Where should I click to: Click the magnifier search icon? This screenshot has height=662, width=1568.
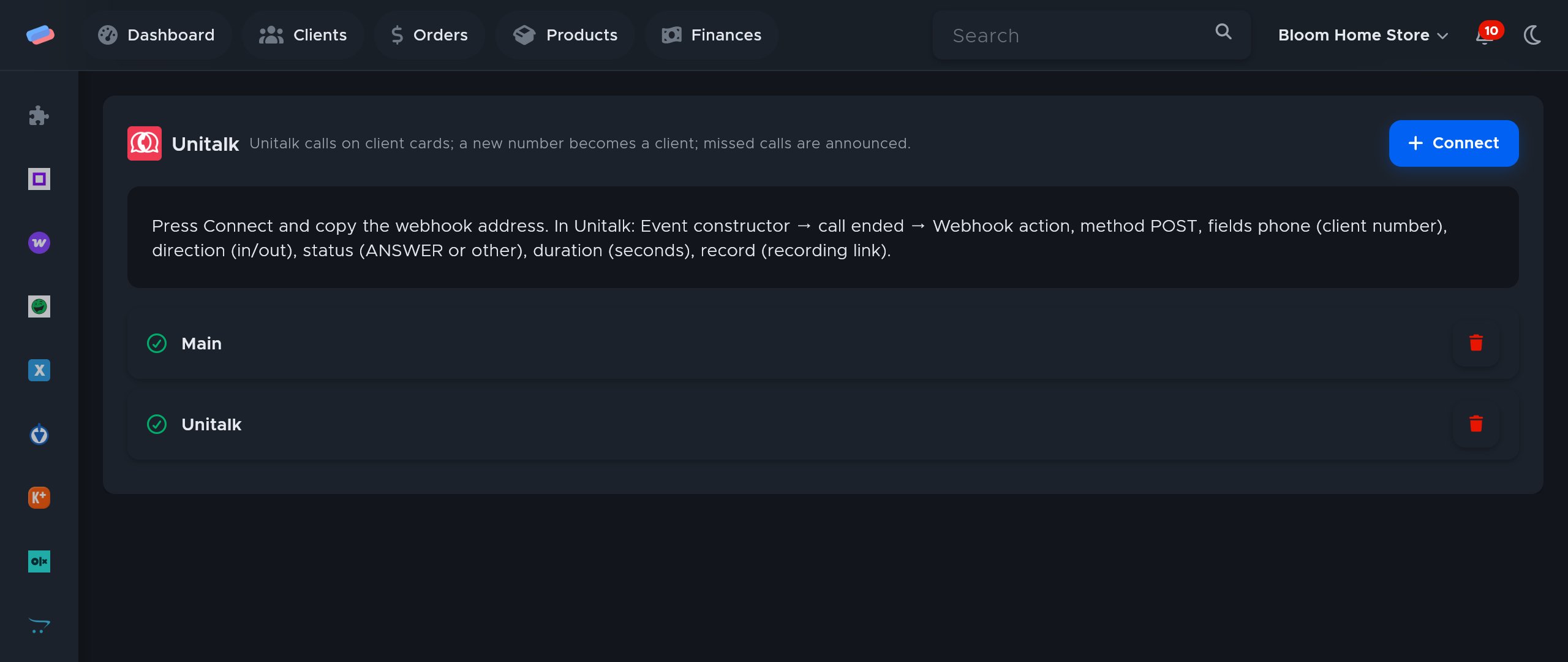coord(1223,32)
